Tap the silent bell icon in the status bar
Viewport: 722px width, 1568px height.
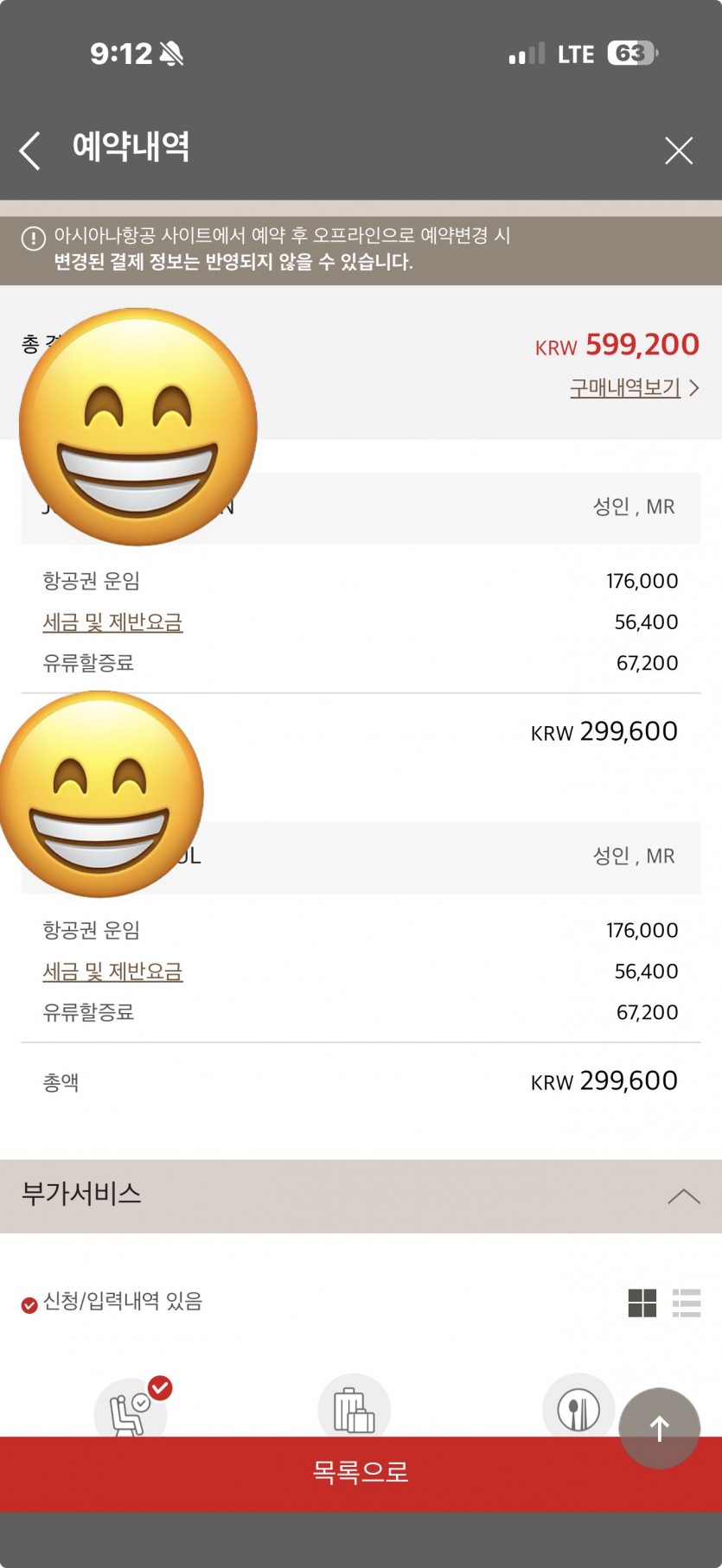pos(171,54)
